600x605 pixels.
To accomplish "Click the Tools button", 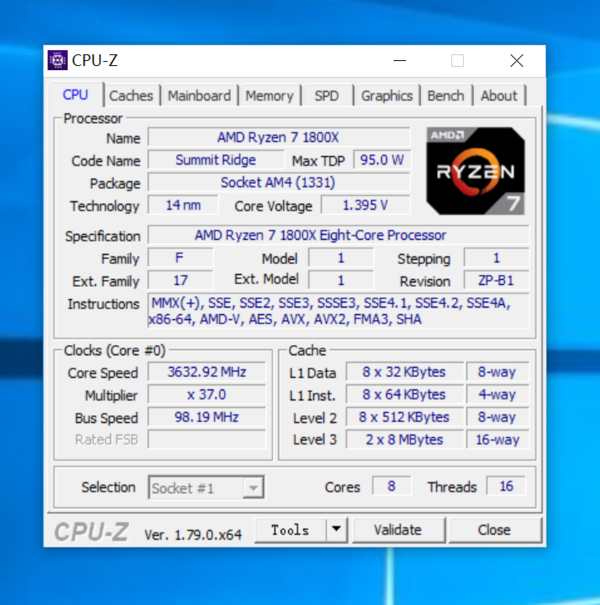I will click(291, 530).
